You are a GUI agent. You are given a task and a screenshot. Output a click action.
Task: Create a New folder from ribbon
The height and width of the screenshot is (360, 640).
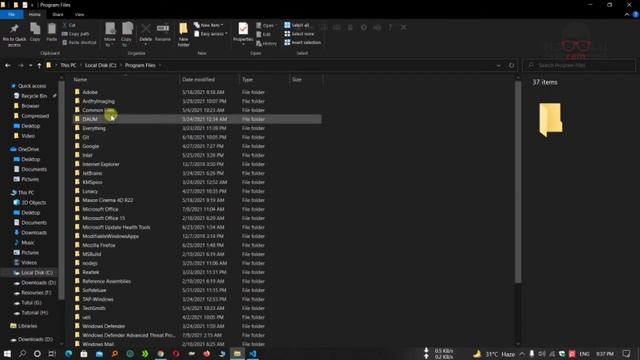(x=183, y=35)
